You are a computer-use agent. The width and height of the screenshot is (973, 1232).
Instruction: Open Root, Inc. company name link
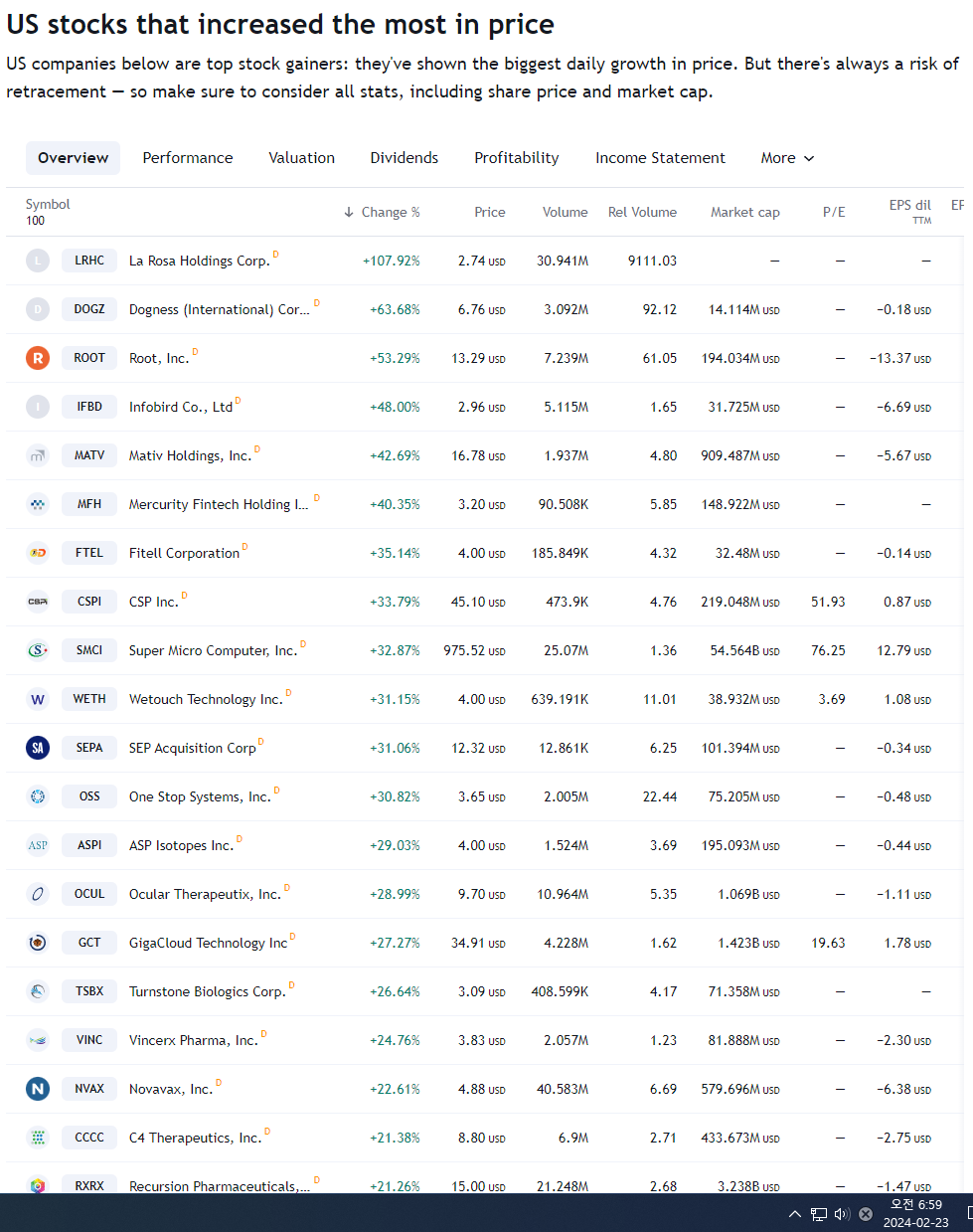coord(159,358)
